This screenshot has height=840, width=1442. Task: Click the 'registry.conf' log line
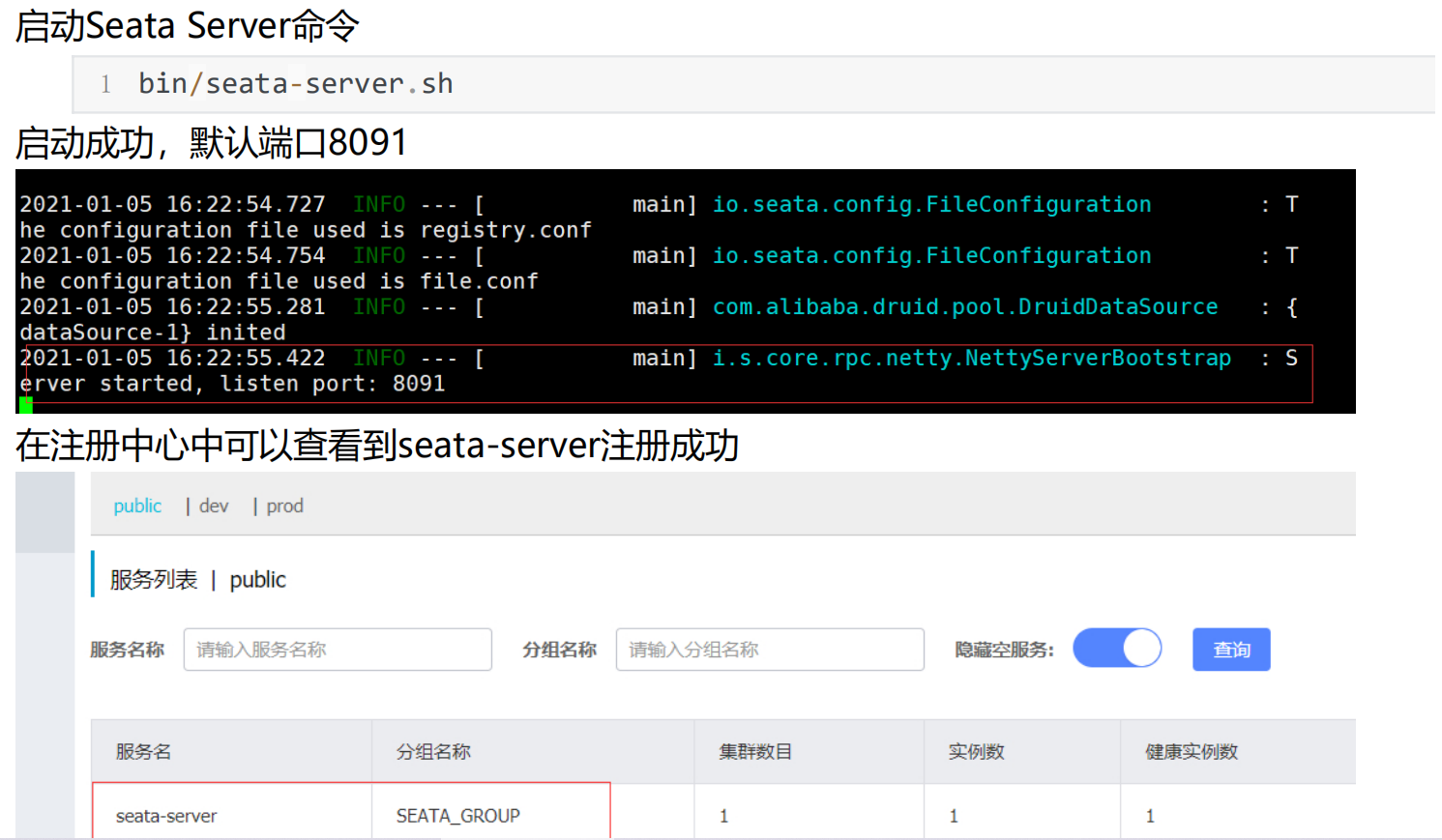[306, 230]
